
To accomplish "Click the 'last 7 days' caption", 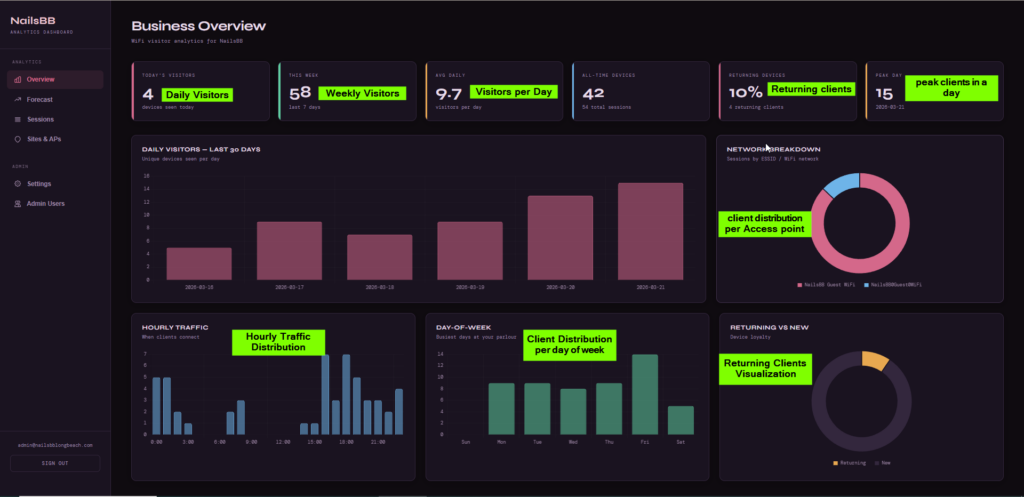I will [304, 107].
